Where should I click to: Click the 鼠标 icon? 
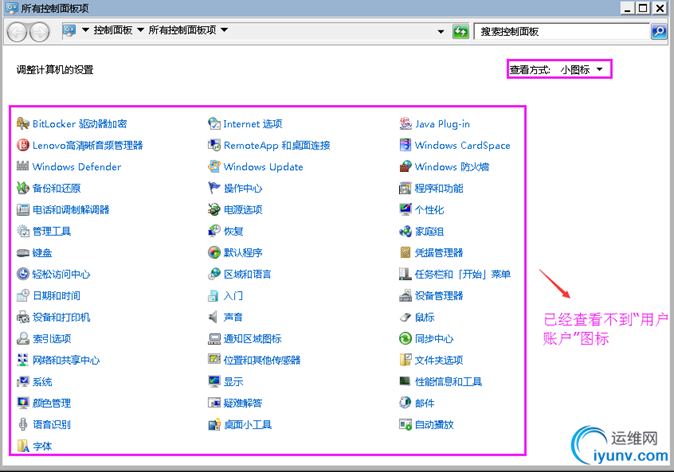405,317
